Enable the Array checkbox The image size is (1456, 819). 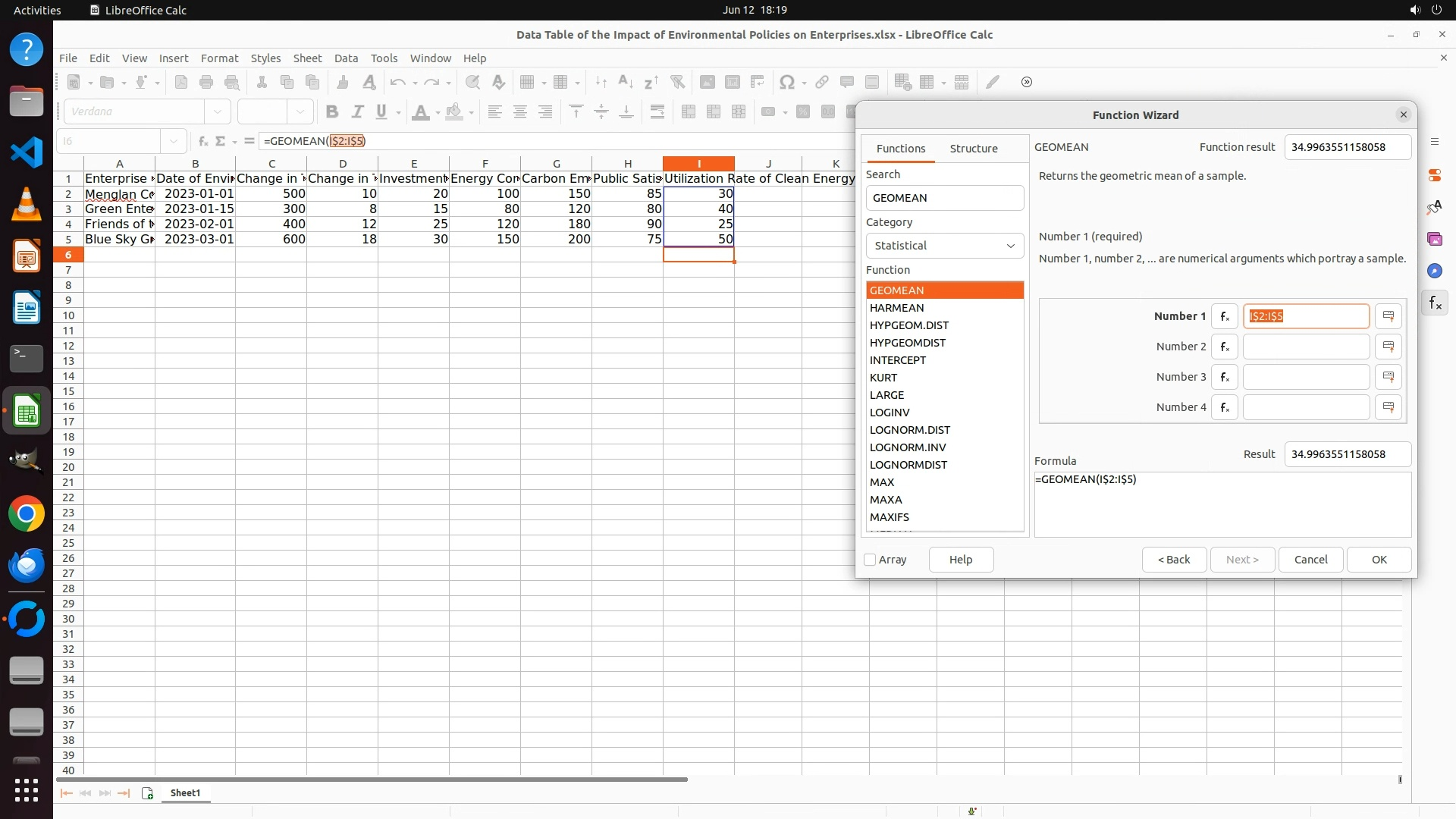(870, 560)
